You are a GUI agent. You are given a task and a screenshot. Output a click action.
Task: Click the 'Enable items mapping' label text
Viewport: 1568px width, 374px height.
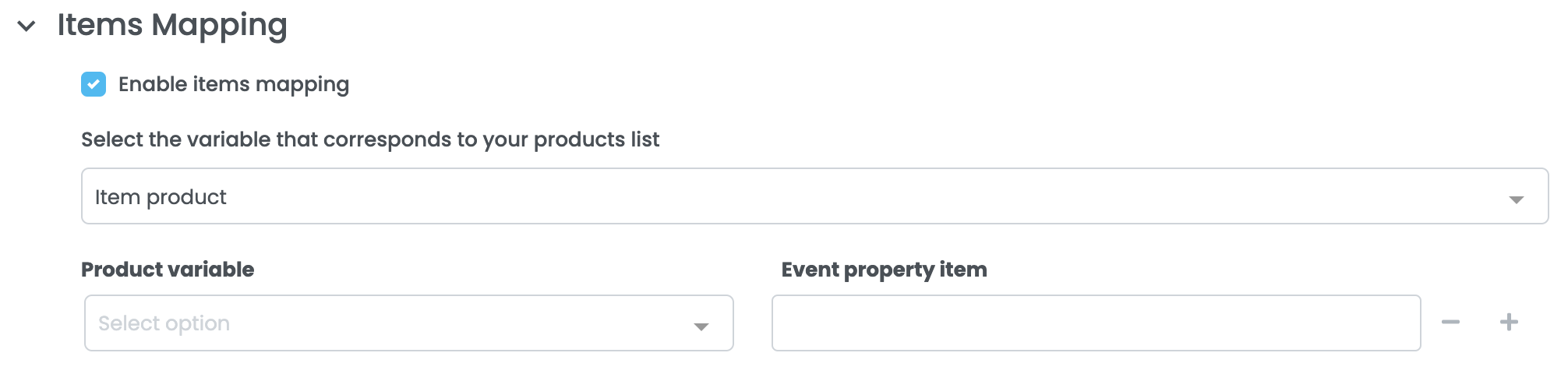[233, 84]
